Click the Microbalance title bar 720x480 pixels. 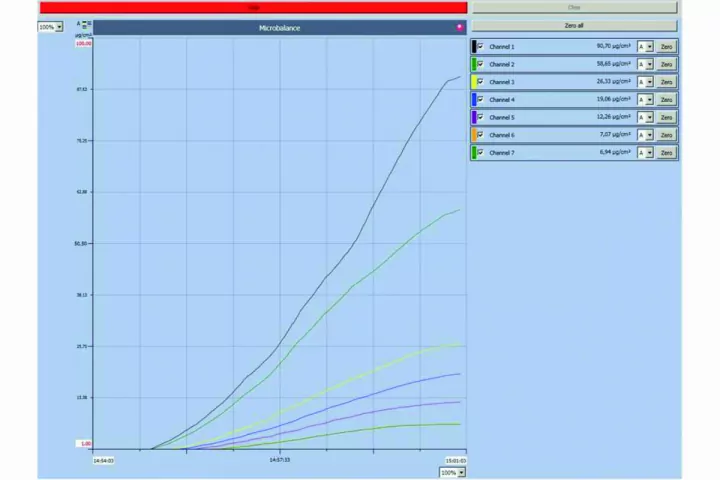279,28
